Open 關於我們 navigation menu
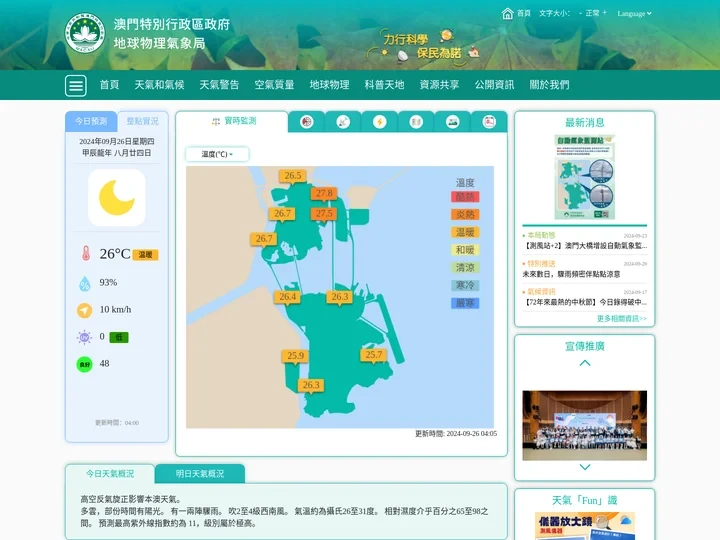Screen dimensions: 720x540 (x=550, y=85)
